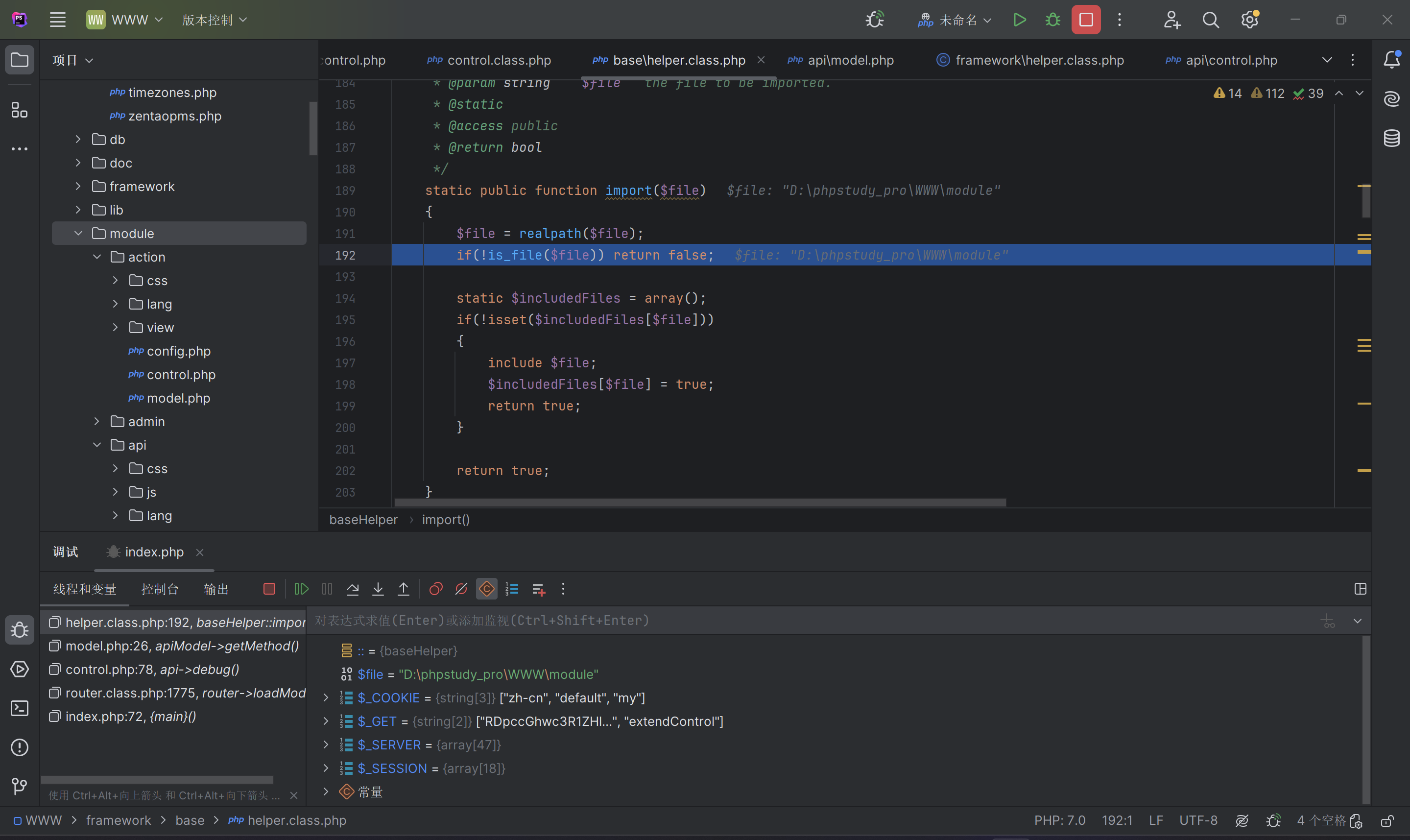Open the Terminal tool window icon
1410x840 pixels.
pyautogui.click(x=20, y=708)
